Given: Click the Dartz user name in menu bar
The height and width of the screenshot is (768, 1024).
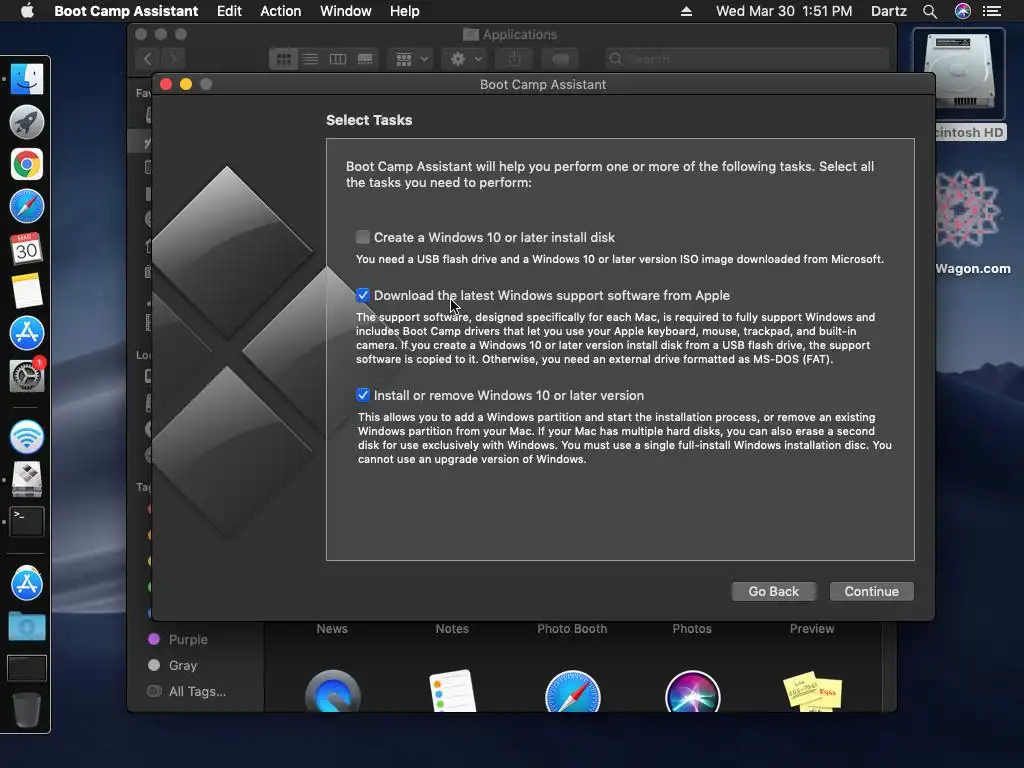Looking at the screenshot, I should coord(889,11).
